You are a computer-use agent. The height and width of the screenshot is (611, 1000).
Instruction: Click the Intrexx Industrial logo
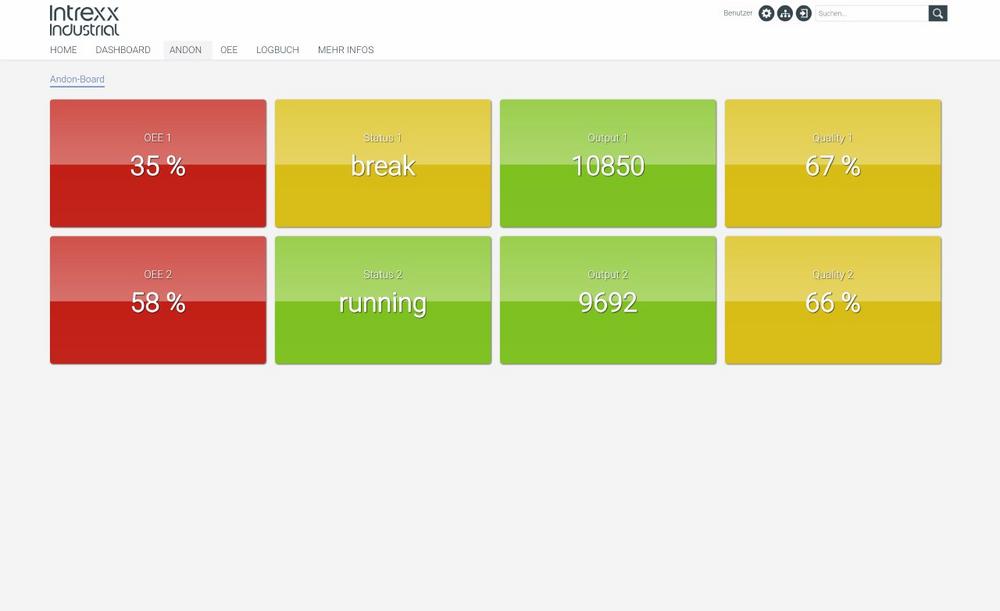tap(84, 20)
